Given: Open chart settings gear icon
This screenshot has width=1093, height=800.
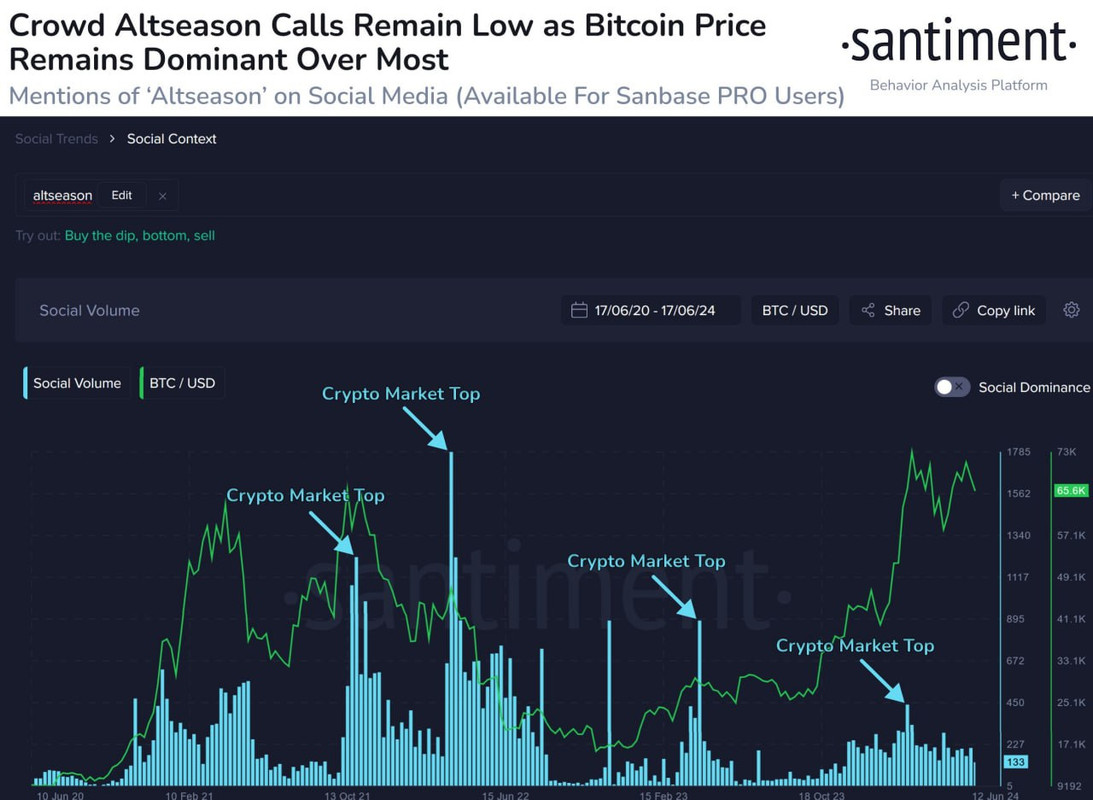Looking at the screenshot, I should point(1071,310).
